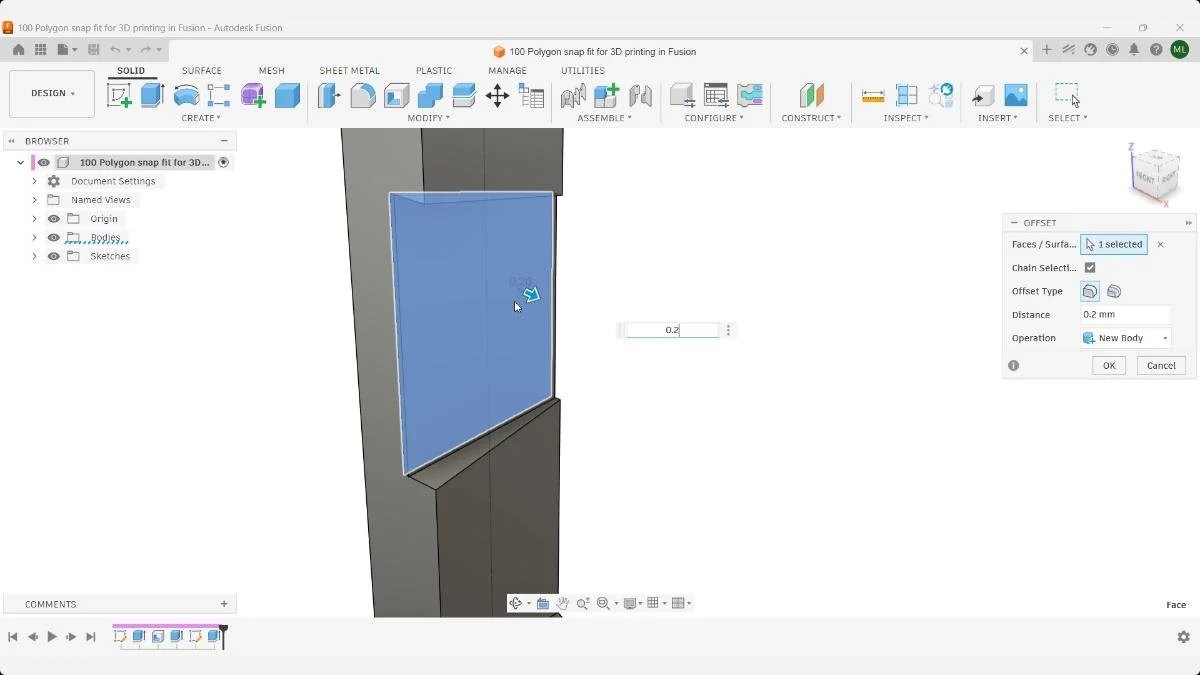The image size is (1200, 675).
Task: Select the second Offset Type option
Action: (x=1114, y=291)
